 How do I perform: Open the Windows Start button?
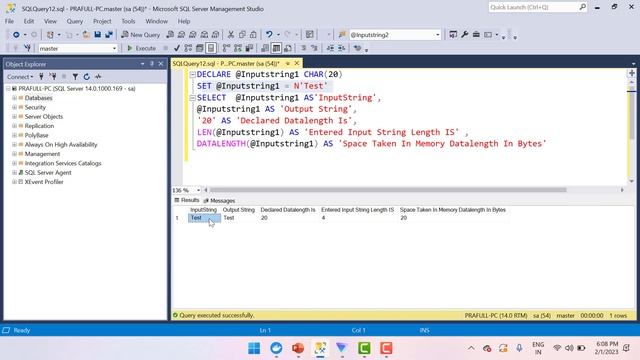point(254,348)
